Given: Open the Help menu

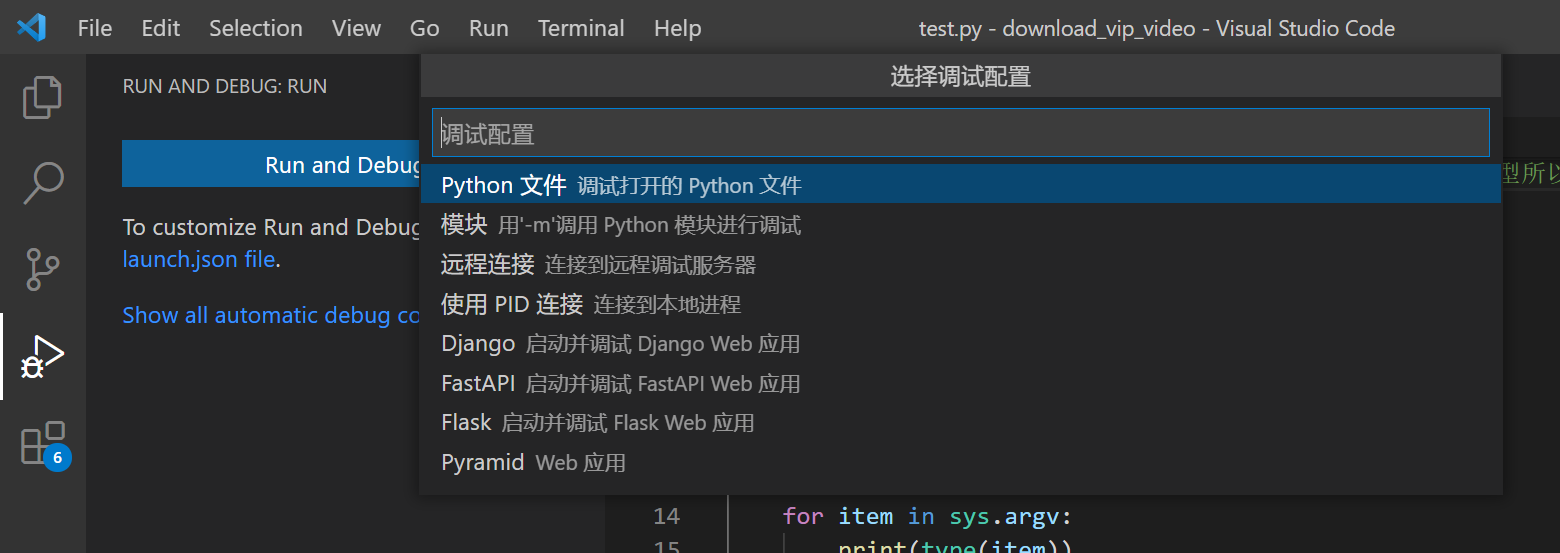Looking at the screenshot, I should click(677, 28).
